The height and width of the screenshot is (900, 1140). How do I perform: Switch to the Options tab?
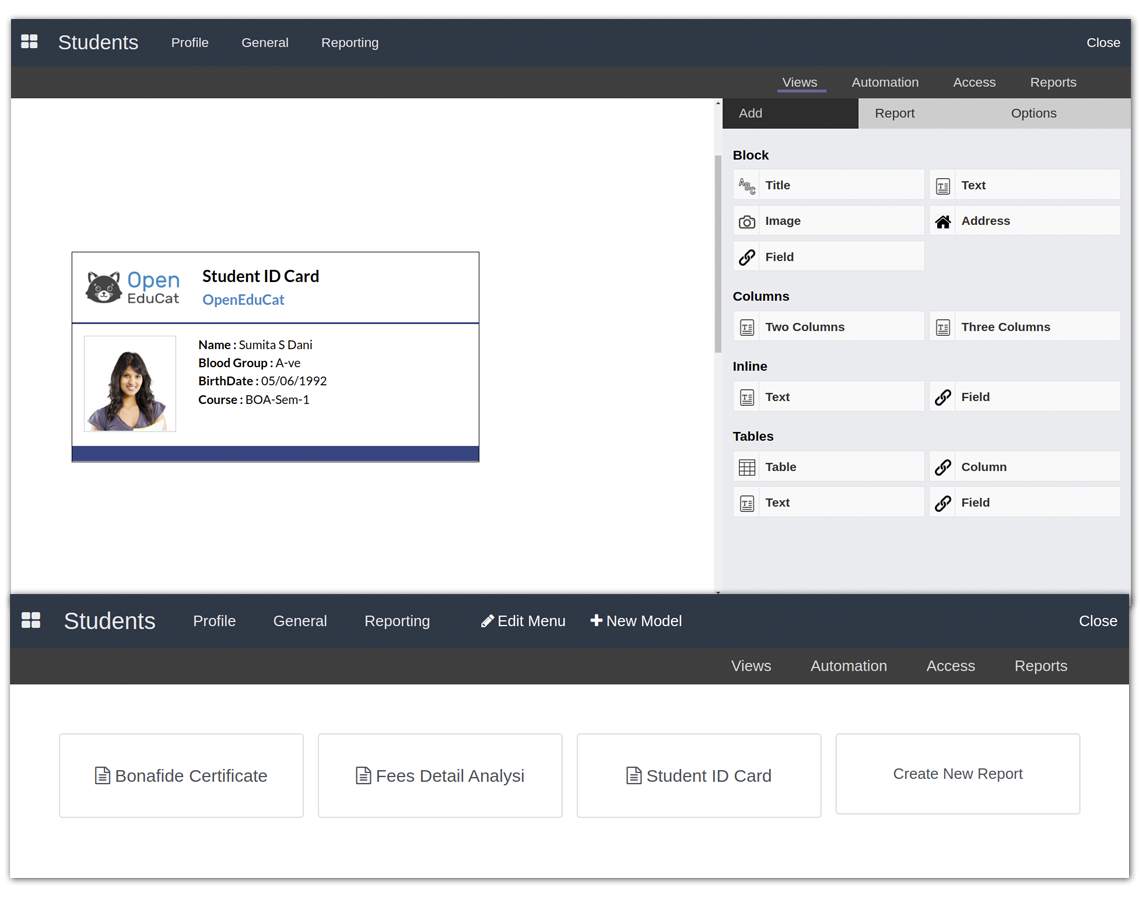pos(1033,113)
